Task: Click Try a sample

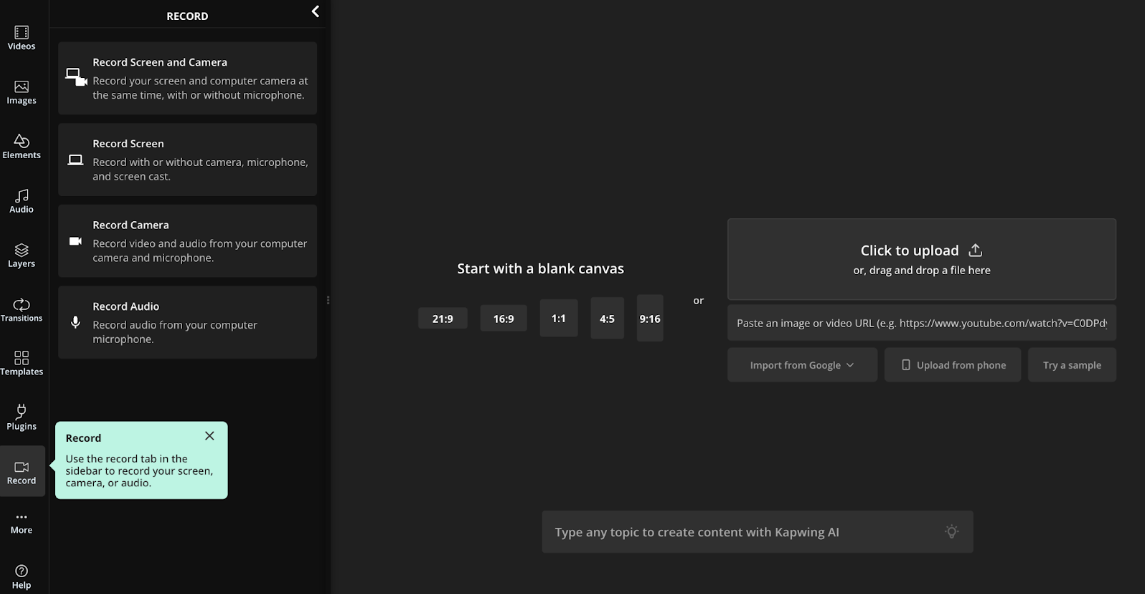Action: coord(1071,364)
